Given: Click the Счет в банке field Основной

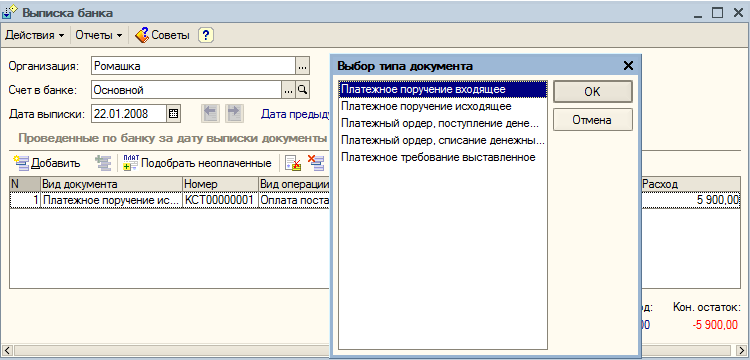Looking at the screenshot, I should coord(186,89).
